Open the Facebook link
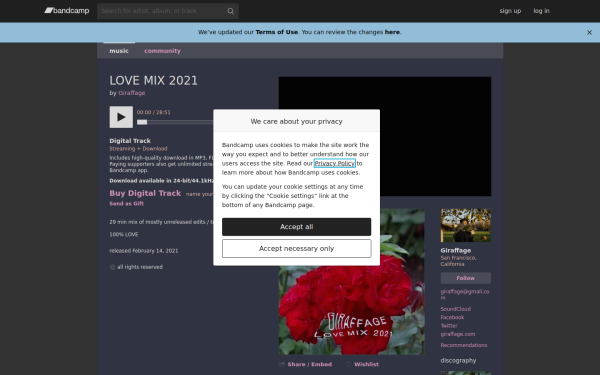Image resolution: width=600 pixels, height=375 pixels. coord(452,317)
